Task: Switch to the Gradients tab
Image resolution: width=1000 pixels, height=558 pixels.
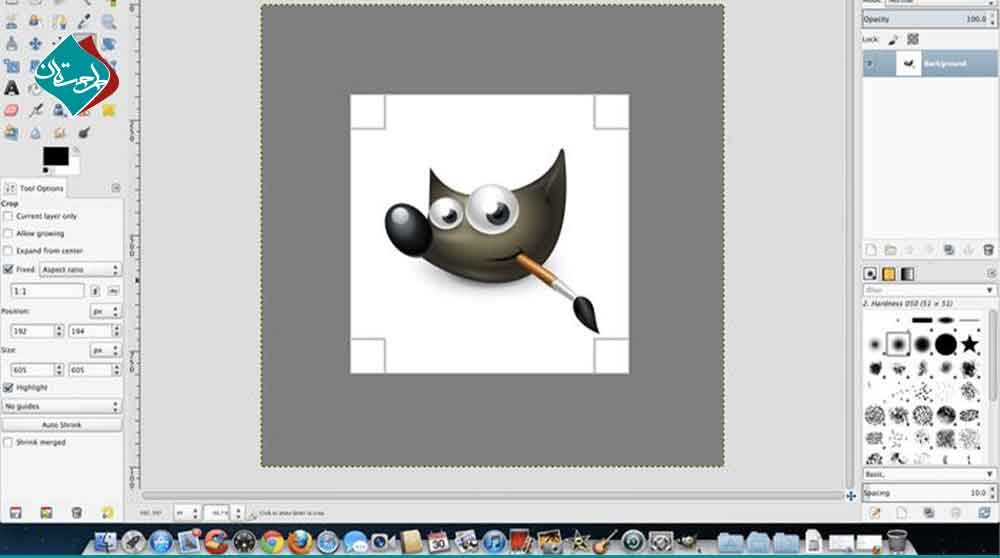Action: pos(908,274)
